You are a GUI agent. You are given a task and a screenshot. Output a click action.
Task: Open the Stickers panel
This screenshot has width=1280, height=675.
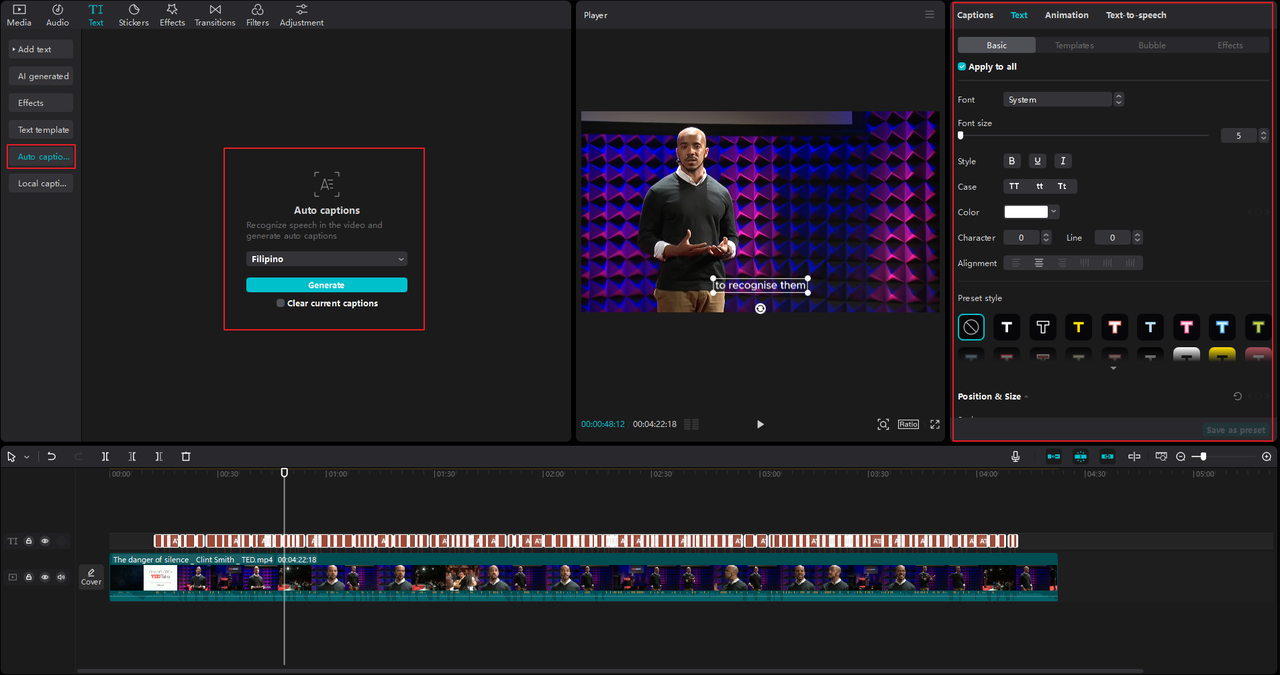coord(133,15)
